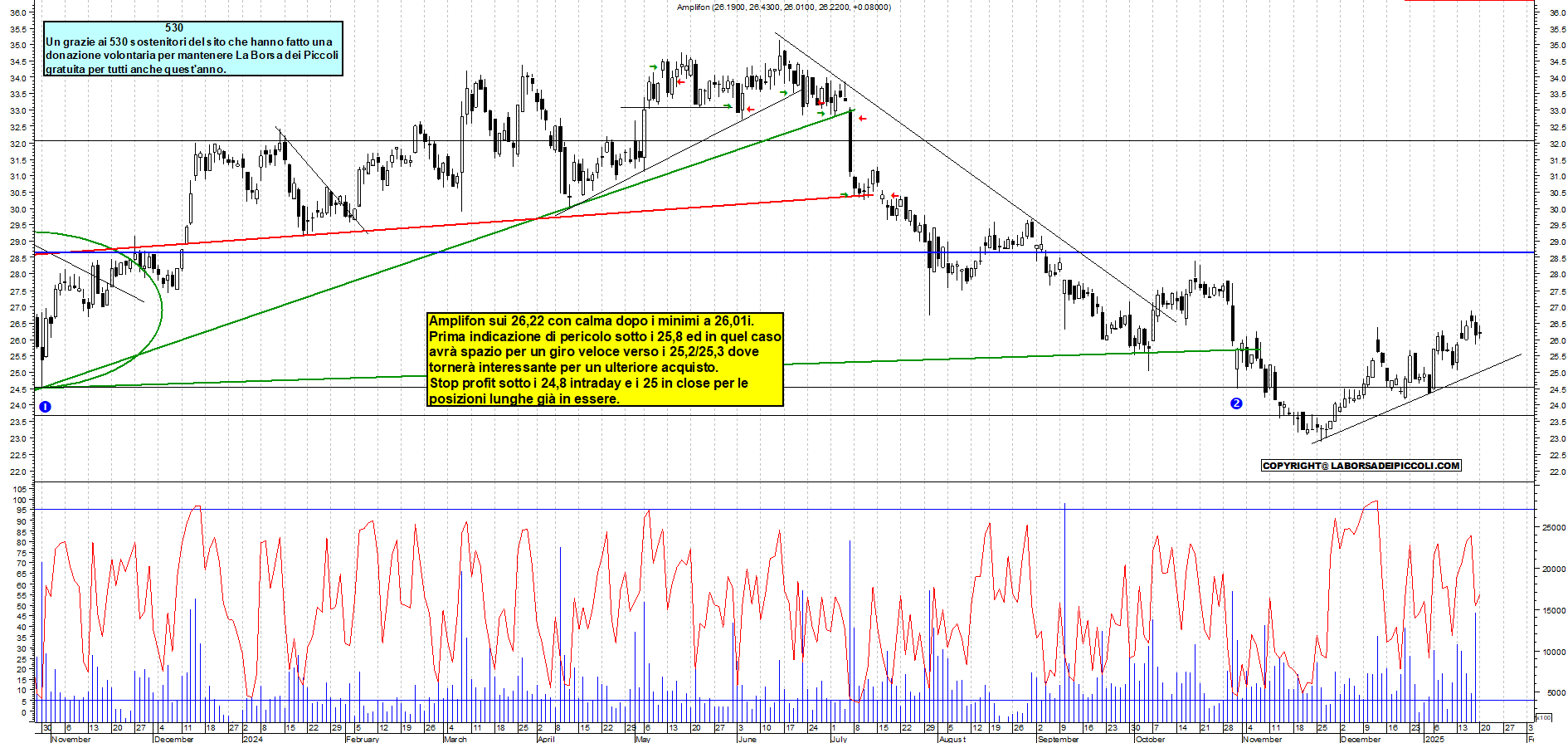Click the June month label
The height and width of the screenshot is (743, 1568).
coord(747,739)
